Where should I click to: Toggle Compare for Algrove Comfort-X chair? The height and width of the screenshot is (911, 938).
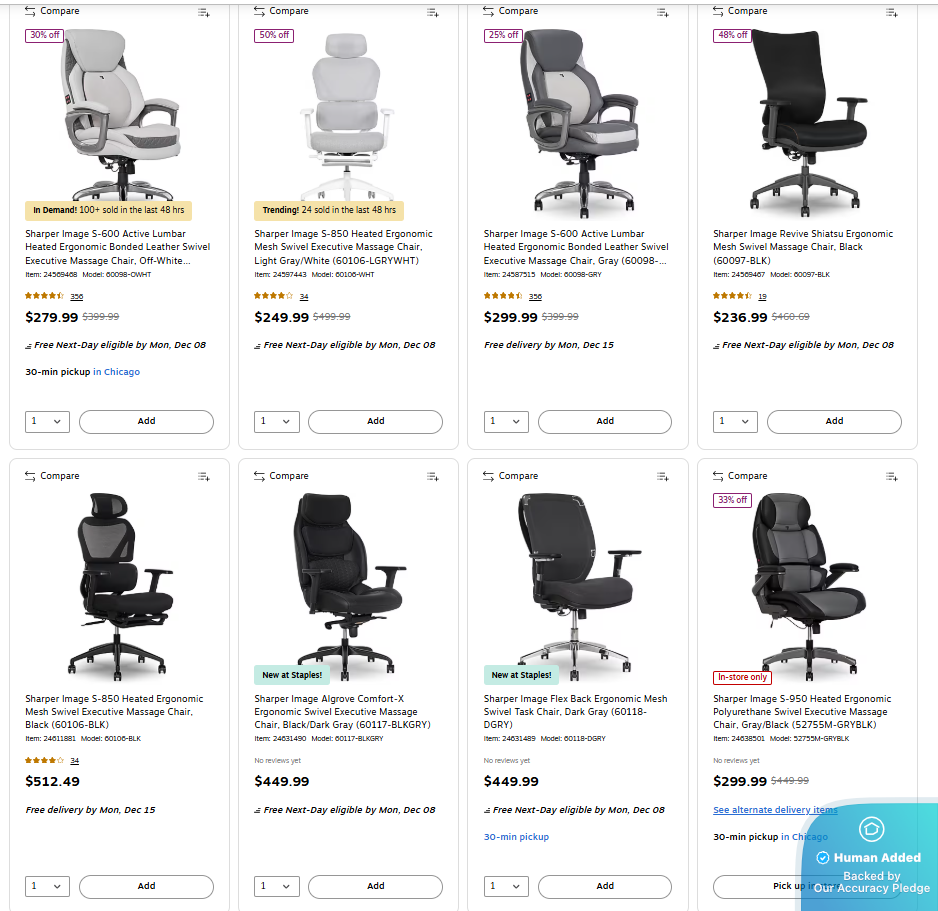(x=281, y=476)
